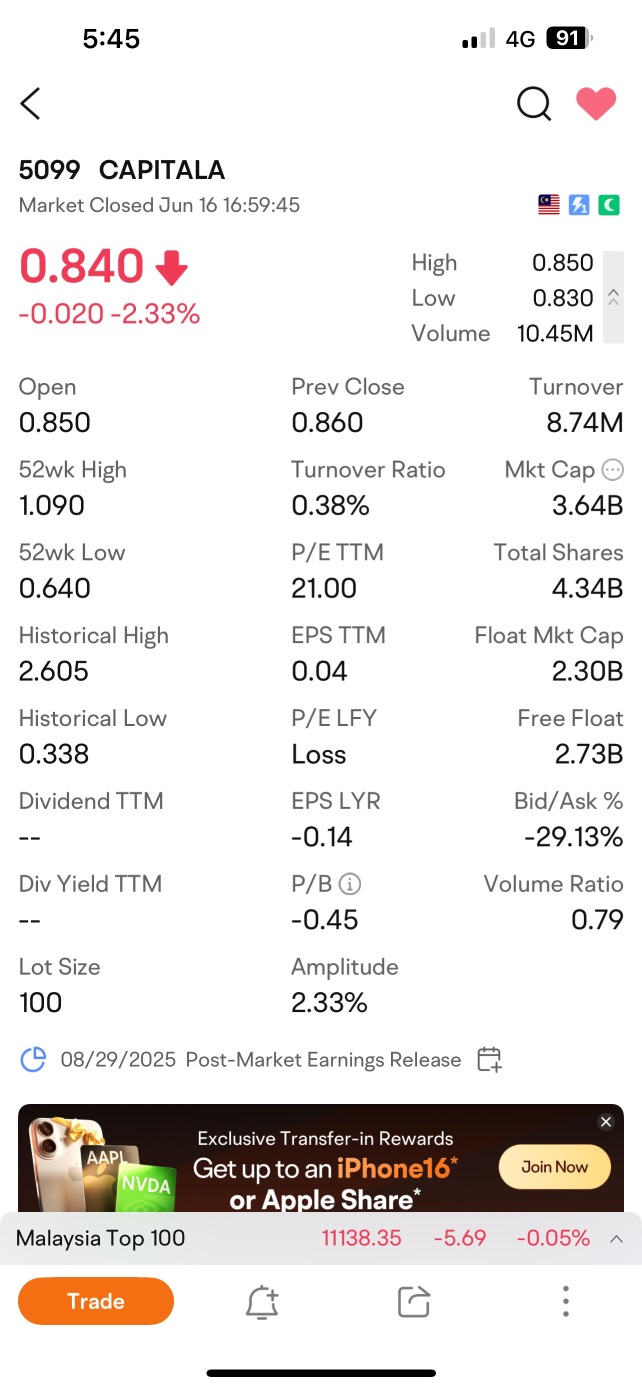Share the stock via share icon
Screen dimensions: 642x1389
tap(413, 1301)
